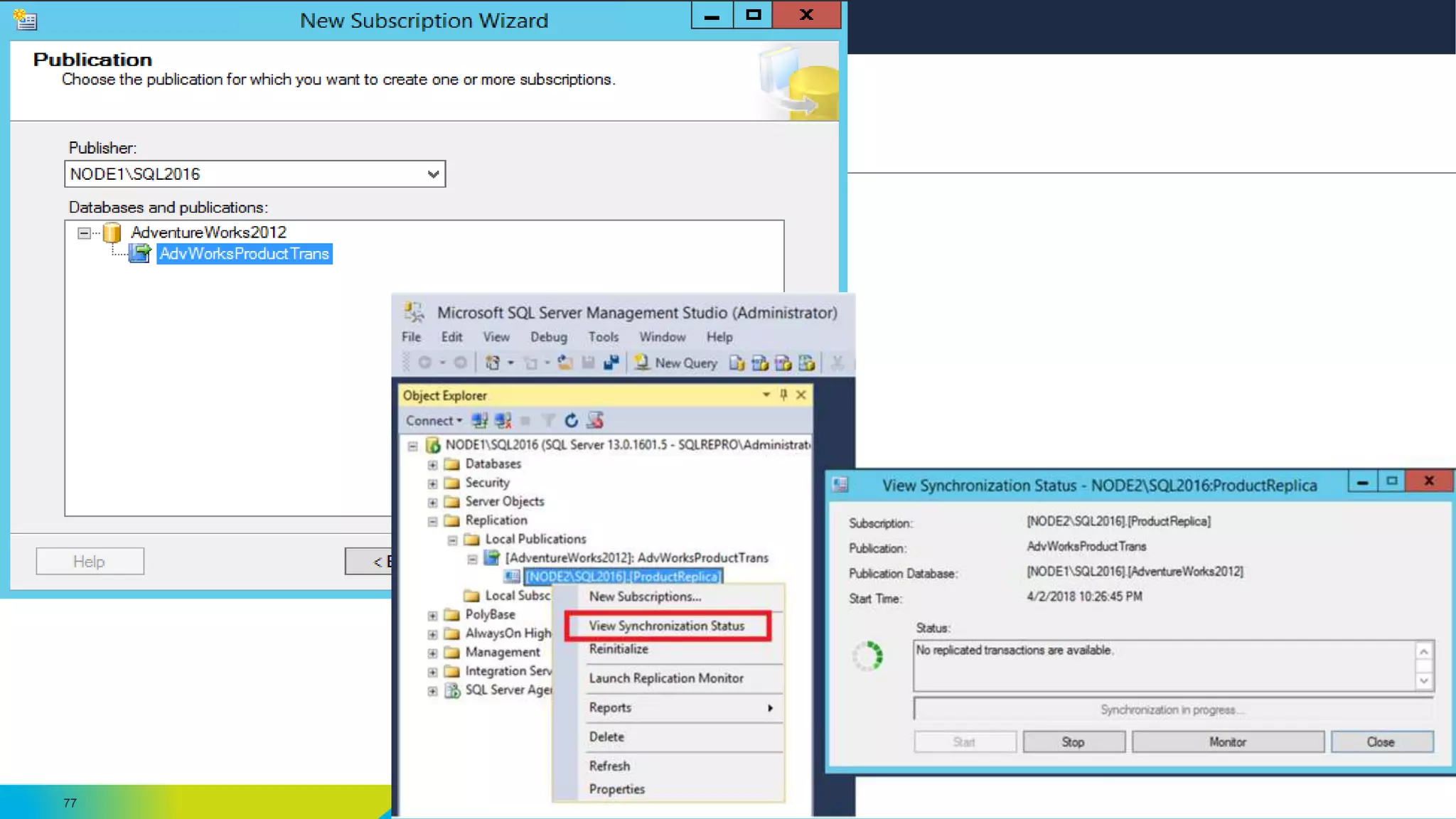The image size is (1456, 819).
Task: Click the View Synchronization Status window icon
Action: tap(840, 484)
